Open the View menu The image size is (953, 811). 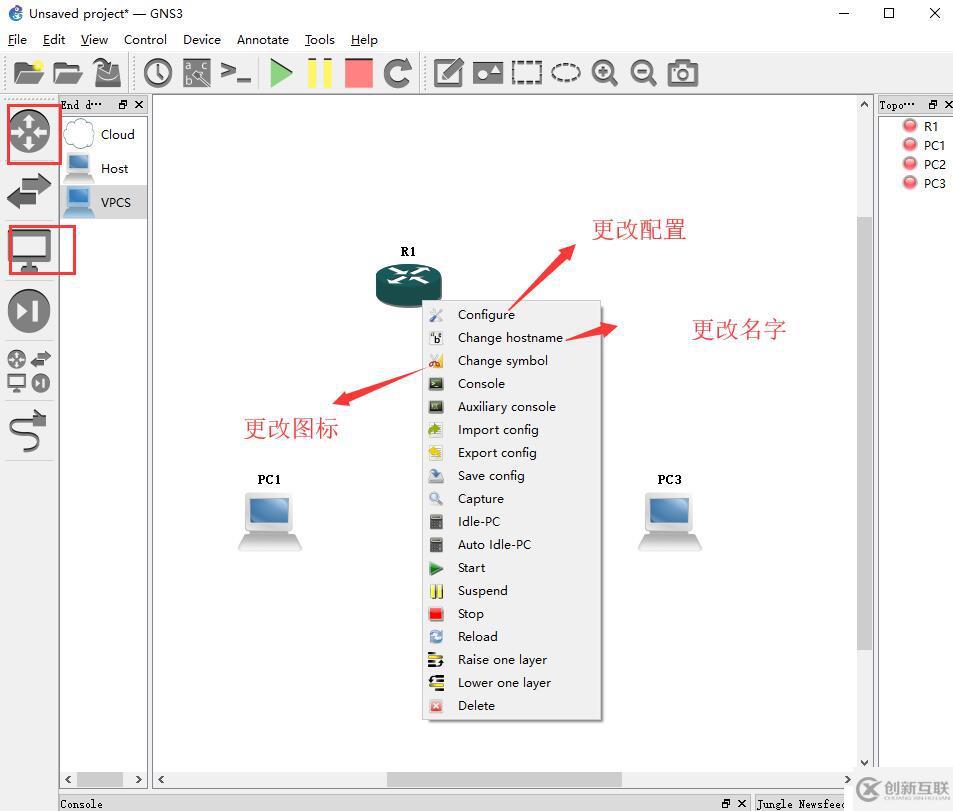(94, 40)
